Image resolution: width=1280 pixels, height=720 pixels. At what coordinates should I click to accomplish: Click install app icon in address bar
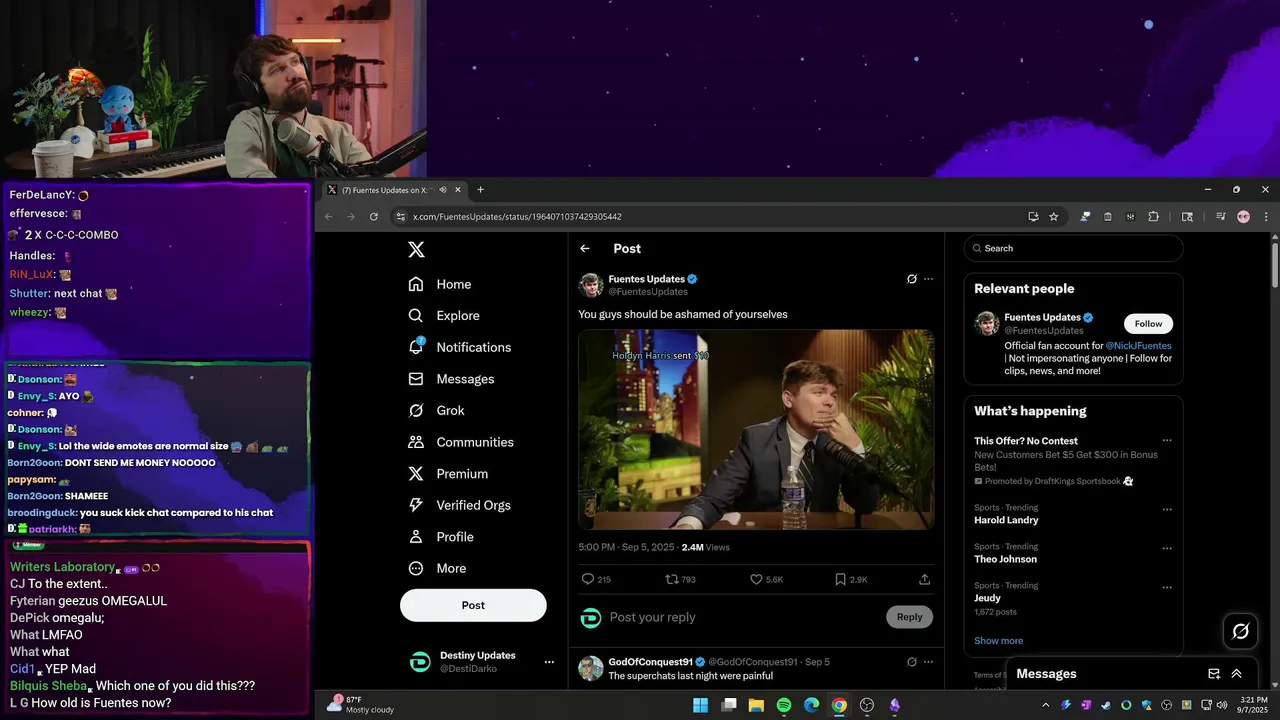[1033, 217]
